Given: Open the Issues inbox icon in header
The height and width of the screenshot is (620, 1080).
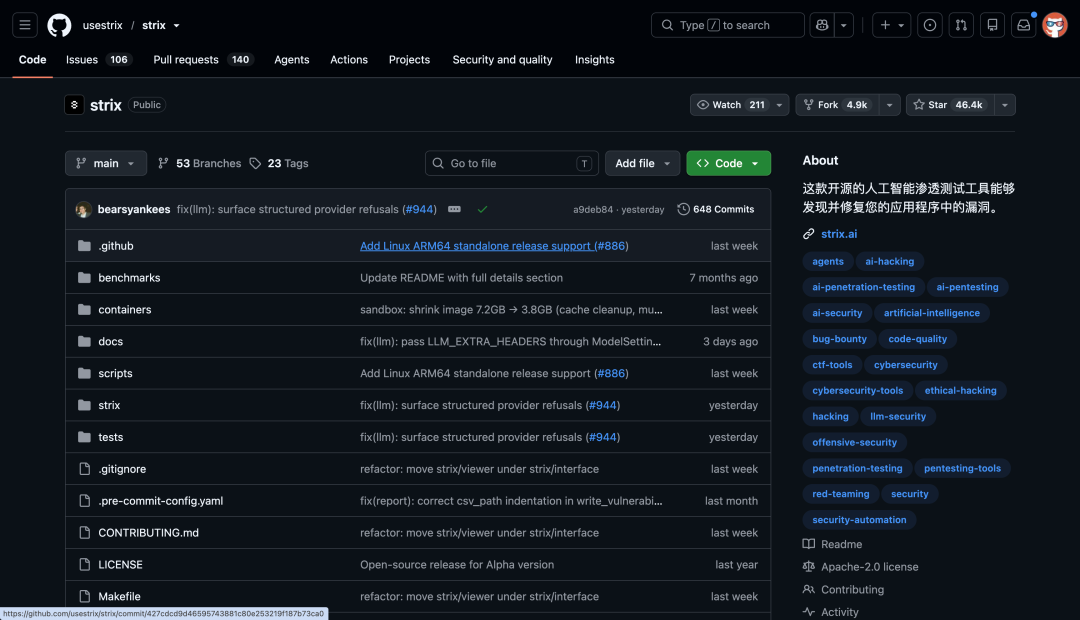Looking at the screenshot, I should (930, 25).
